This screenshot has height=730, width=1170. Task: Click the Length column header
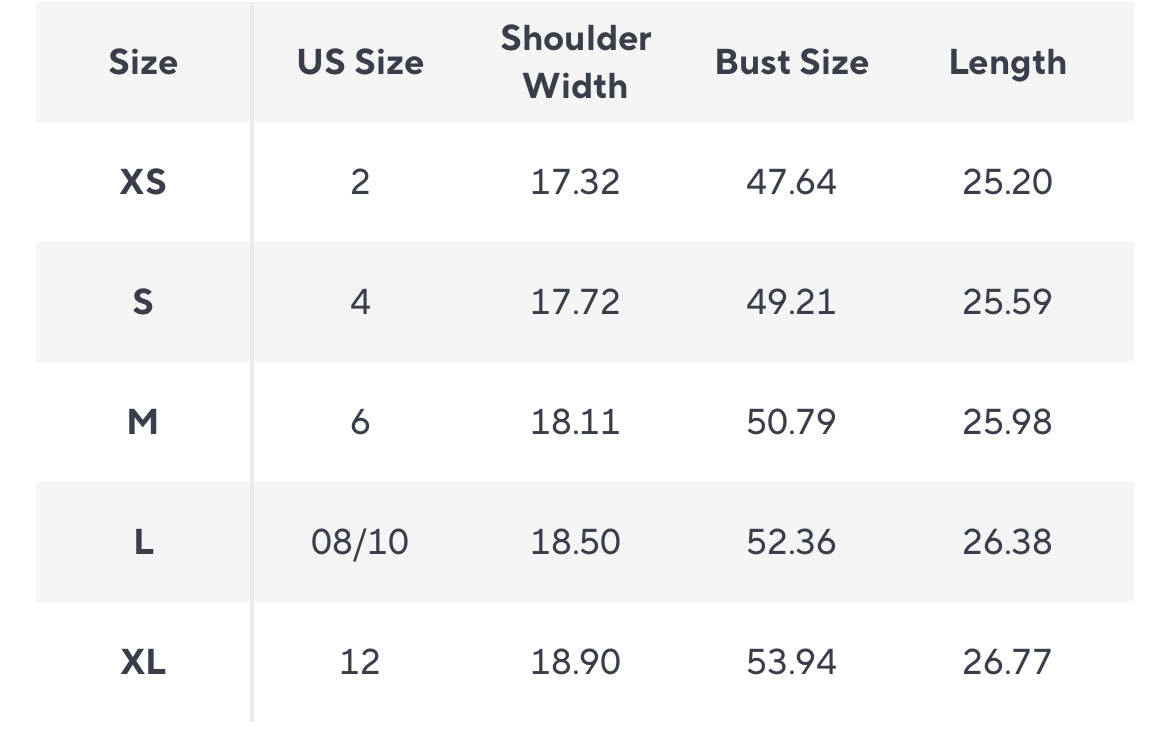[x=1007, y=62]
